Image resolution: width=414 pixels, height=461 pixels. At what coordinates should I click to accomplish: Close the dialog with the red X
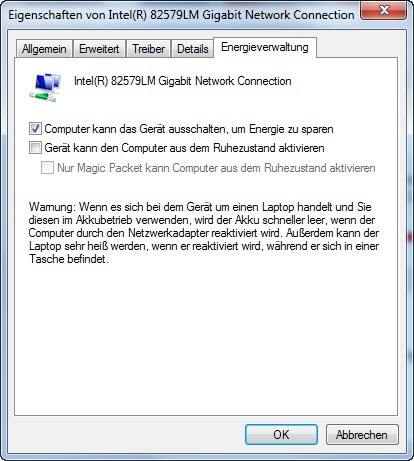383,11
